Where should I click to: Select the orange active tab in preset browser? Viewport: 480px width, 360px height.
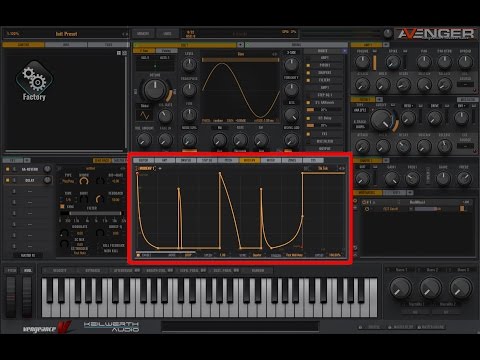pyautogui.click(x=23, y=44)
